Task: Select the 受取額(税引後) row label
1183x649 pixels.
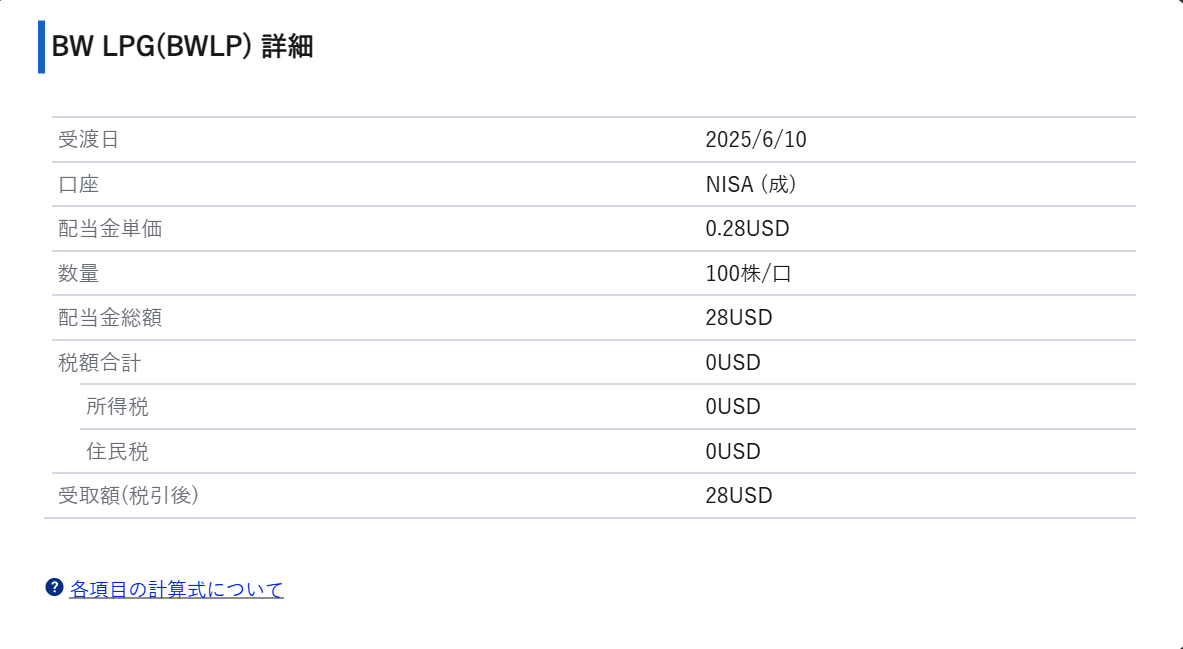Action: 129,496
